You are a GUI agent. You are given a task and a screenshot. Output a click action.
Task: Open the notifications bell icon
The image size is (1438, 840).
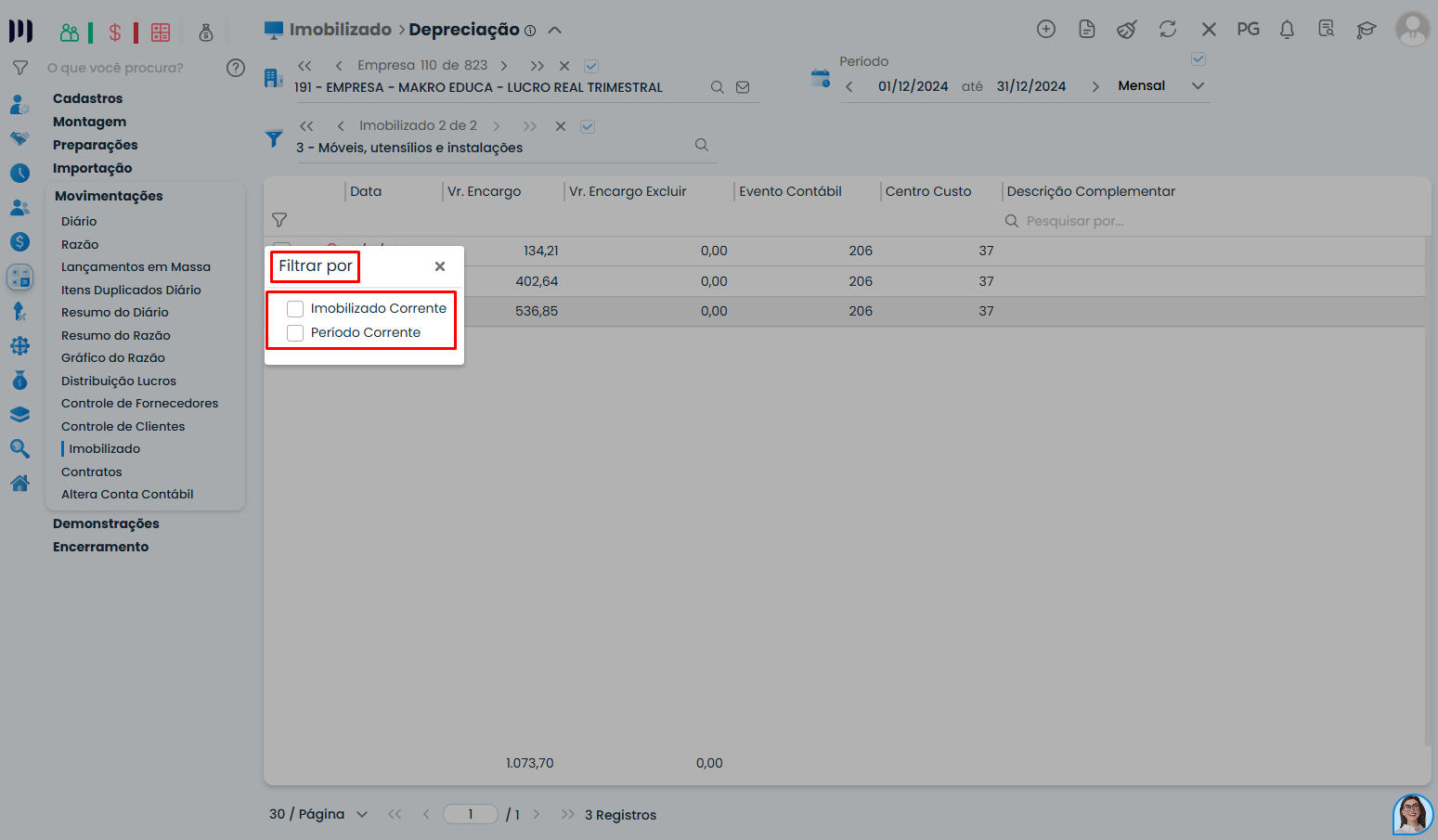[x=1287, y=30]
